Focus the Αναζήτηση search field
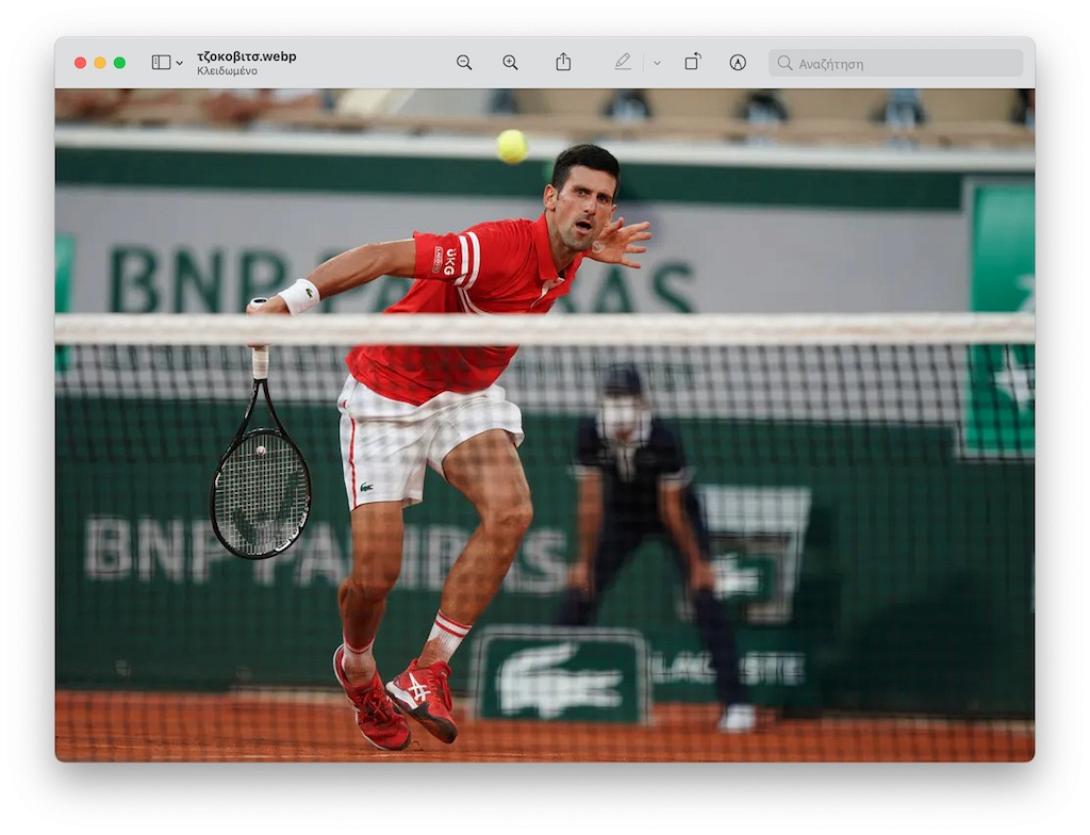Screen dimensions: 1090x835 [x=900, y=63]
